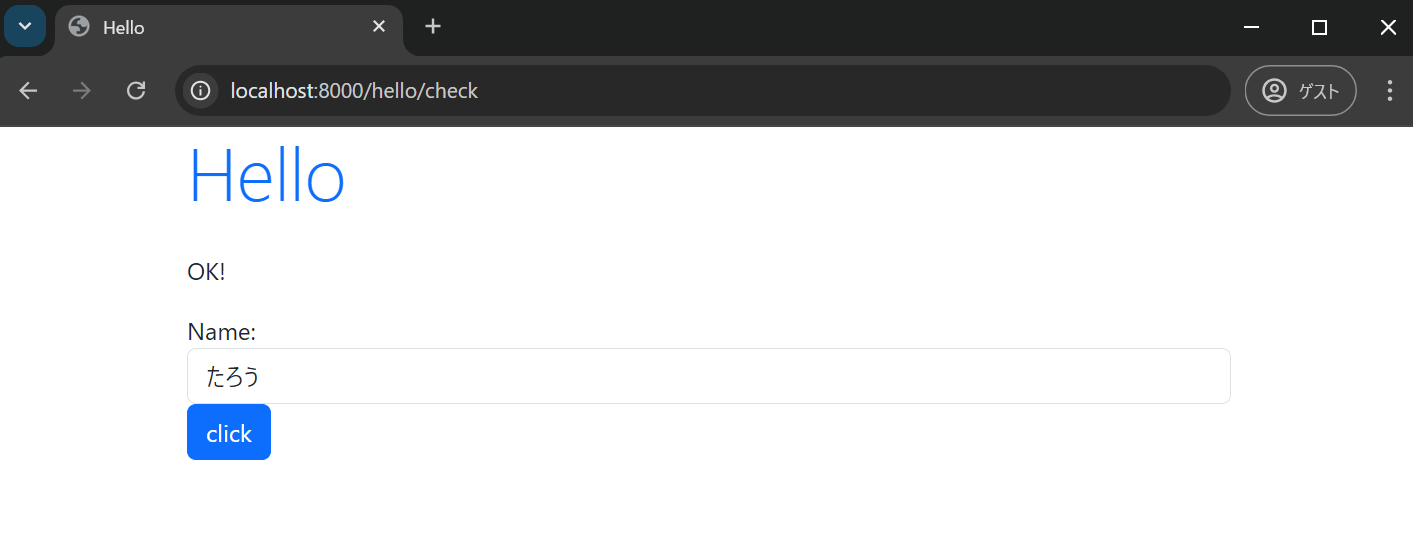Go back to the previous page

coord(28,91)
